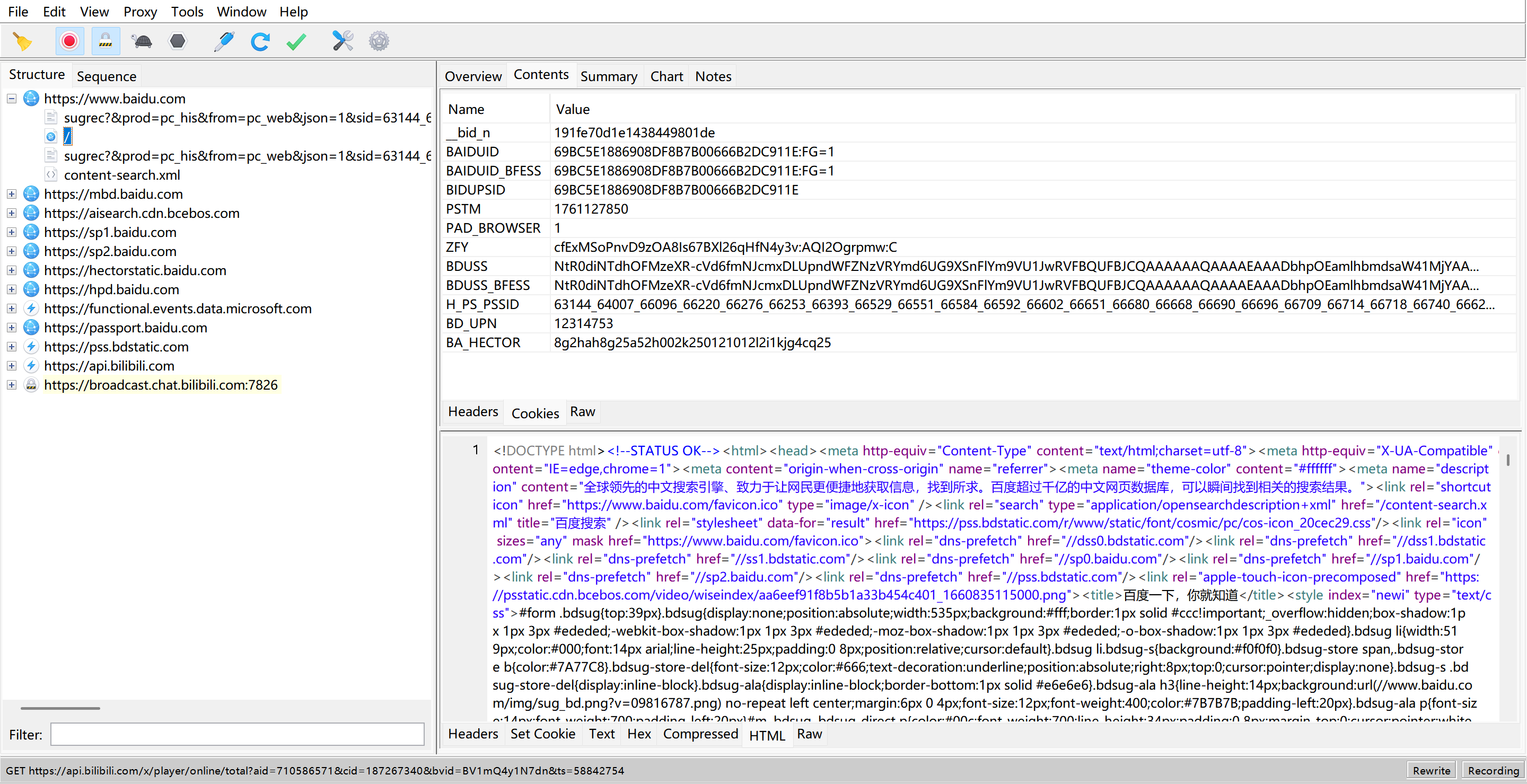Image resolution: width=1527 pixels, height=784 pixels.
Task: Open request Headers tab
Action: 473,411
